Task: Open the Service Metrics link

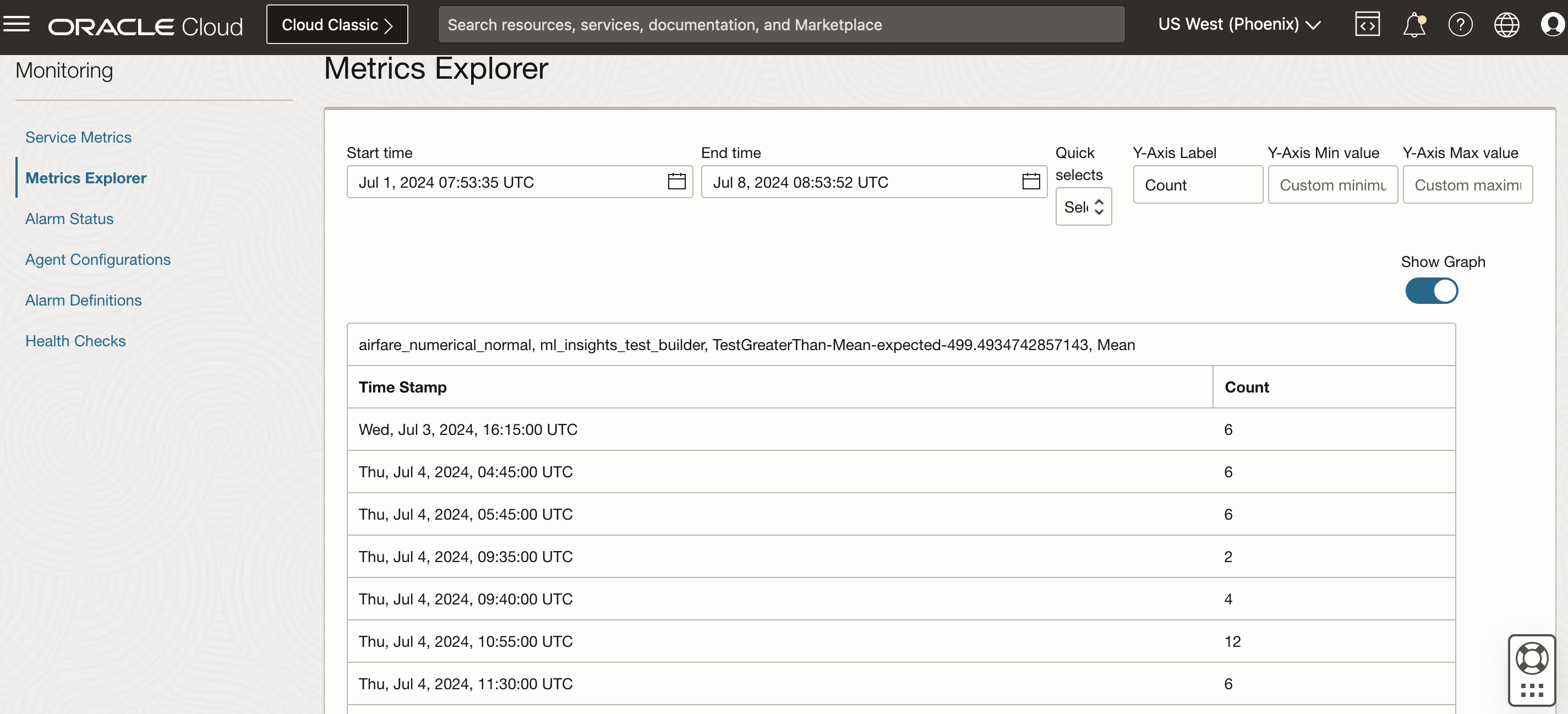Action: tap(78, 137)
